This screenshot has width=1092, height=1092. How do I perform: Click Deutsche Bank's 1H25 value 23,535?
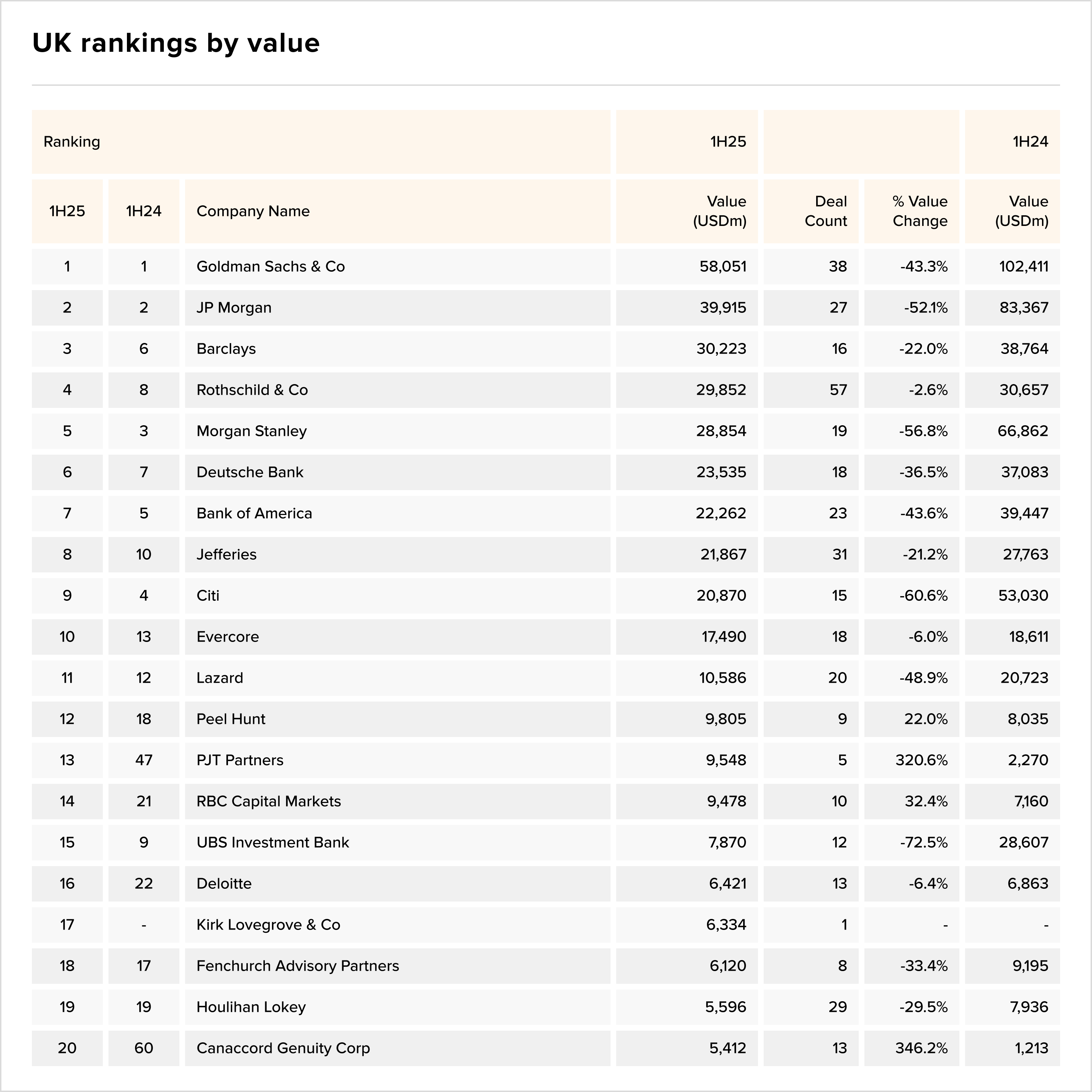point(721,472)
